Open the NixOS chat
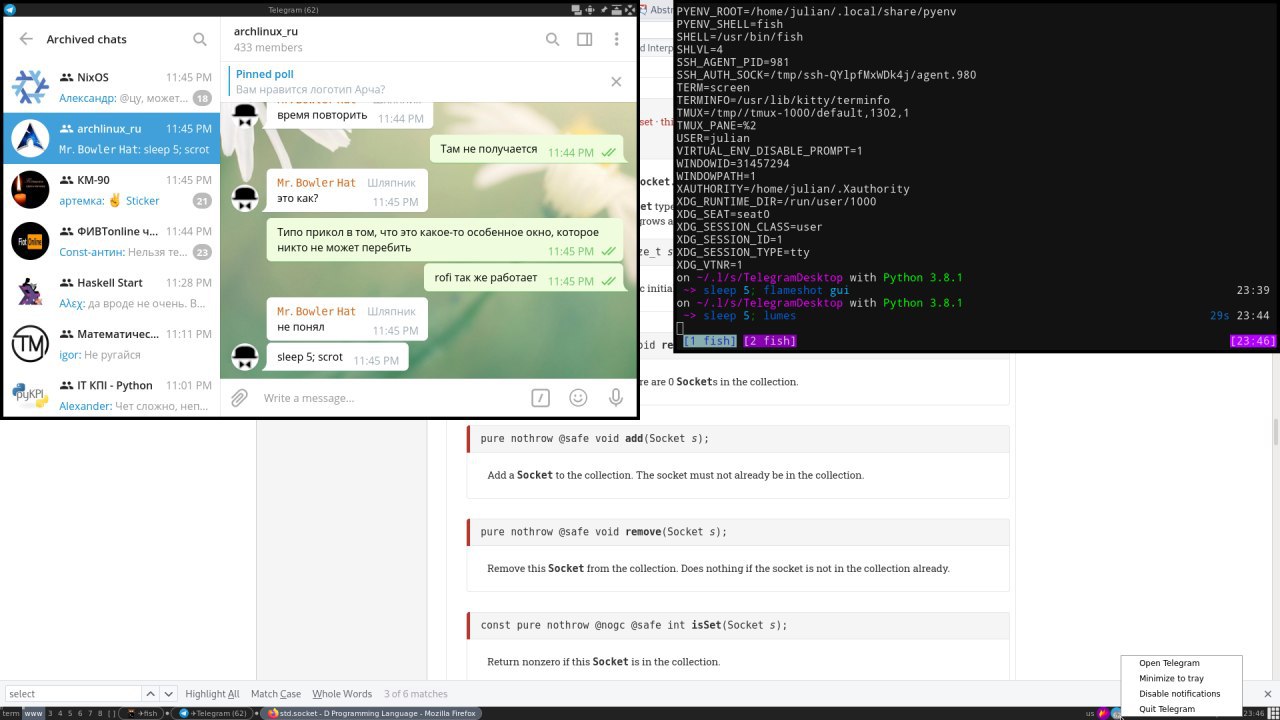 111,87
